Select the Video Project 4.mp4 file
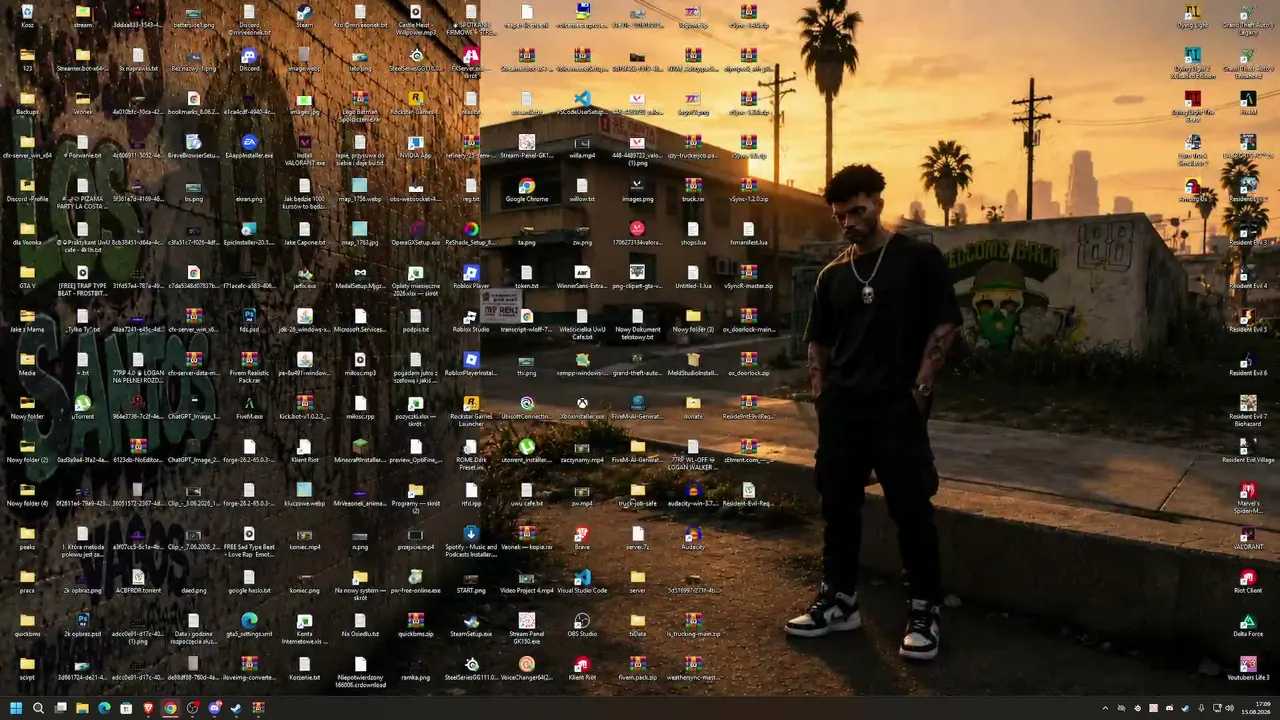 [527, 582]
